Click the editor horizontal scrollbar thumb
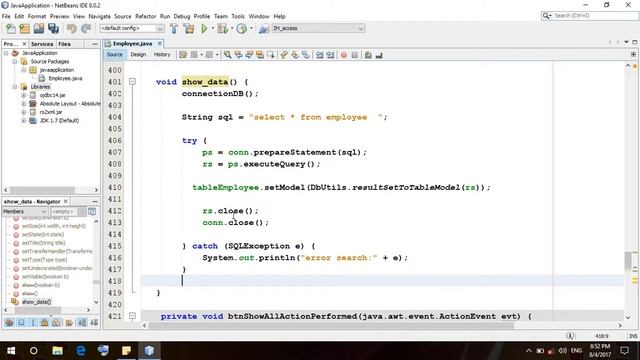The width and height of the screenshot is (640, 360). (331, 325)
